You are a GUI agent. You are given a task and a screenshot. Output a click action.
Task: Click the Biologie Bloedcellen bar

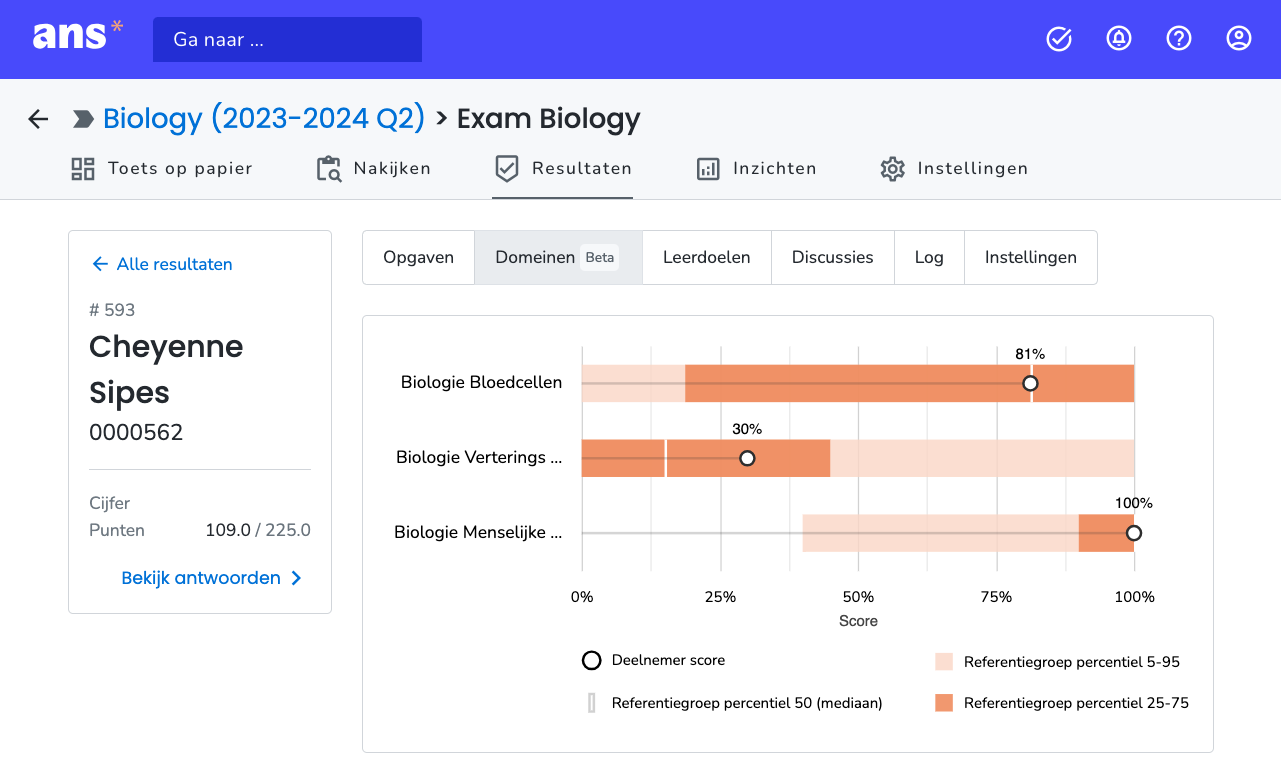pos(858,383)
